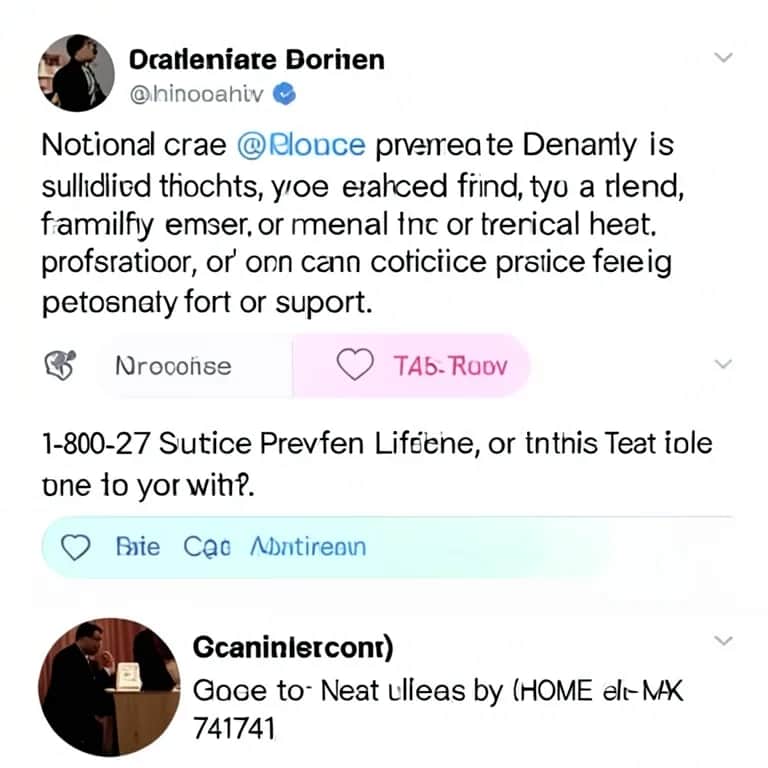768x768 pixels.
Task: Open the @Rlouce mention link
Action: tap(302, 146)
